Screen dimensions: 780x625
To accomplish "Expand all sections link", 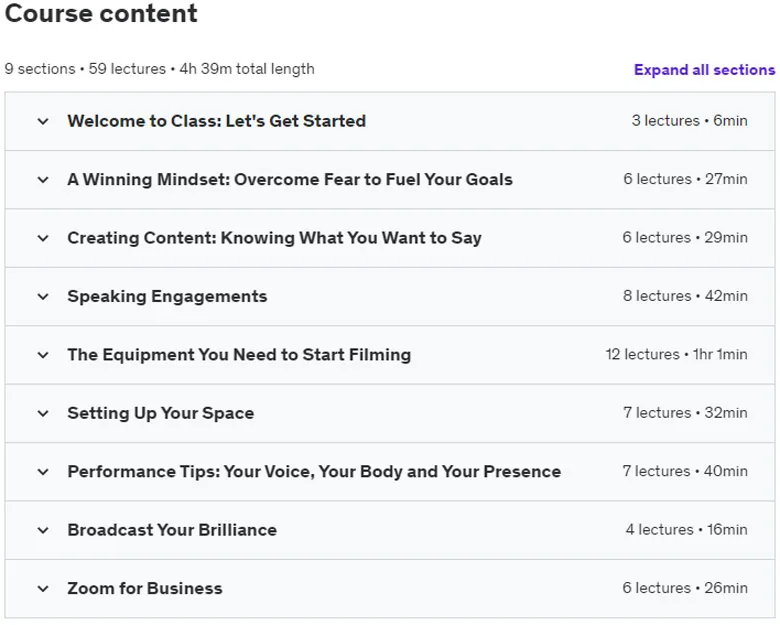I will tap(704, 70).
